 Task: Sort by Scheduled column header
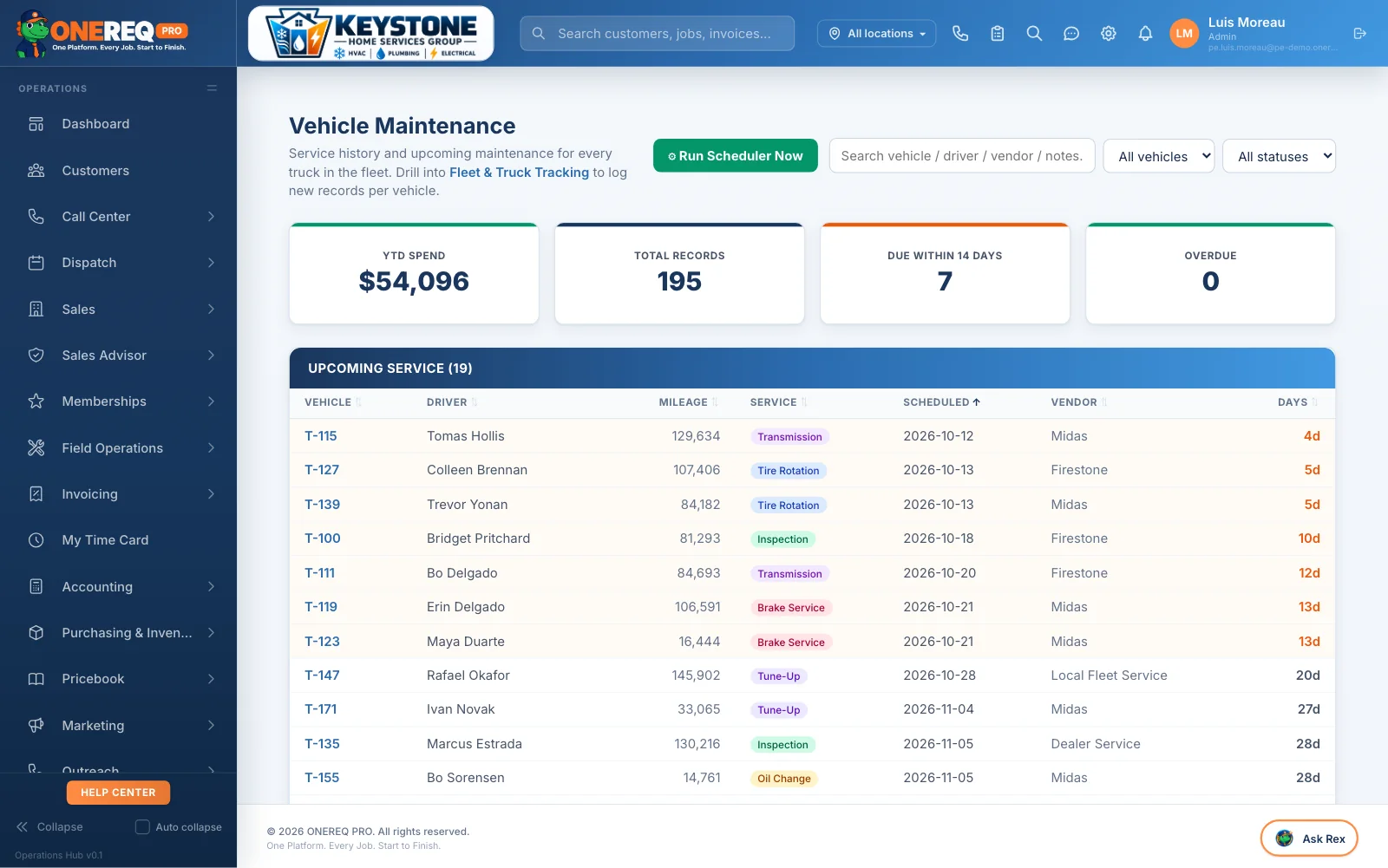coord(941,402)
